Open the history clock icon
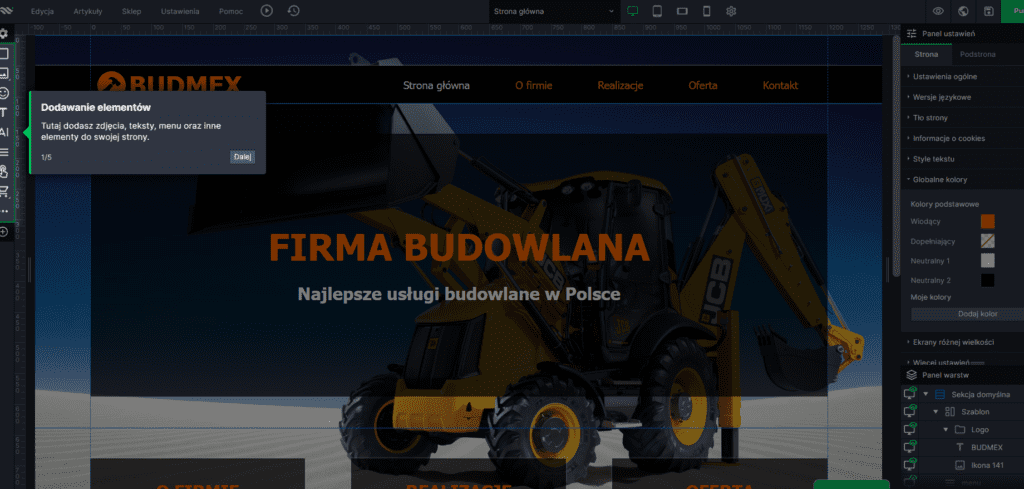This screenshot has height=489, width=1024. click(x=294, y=10)
